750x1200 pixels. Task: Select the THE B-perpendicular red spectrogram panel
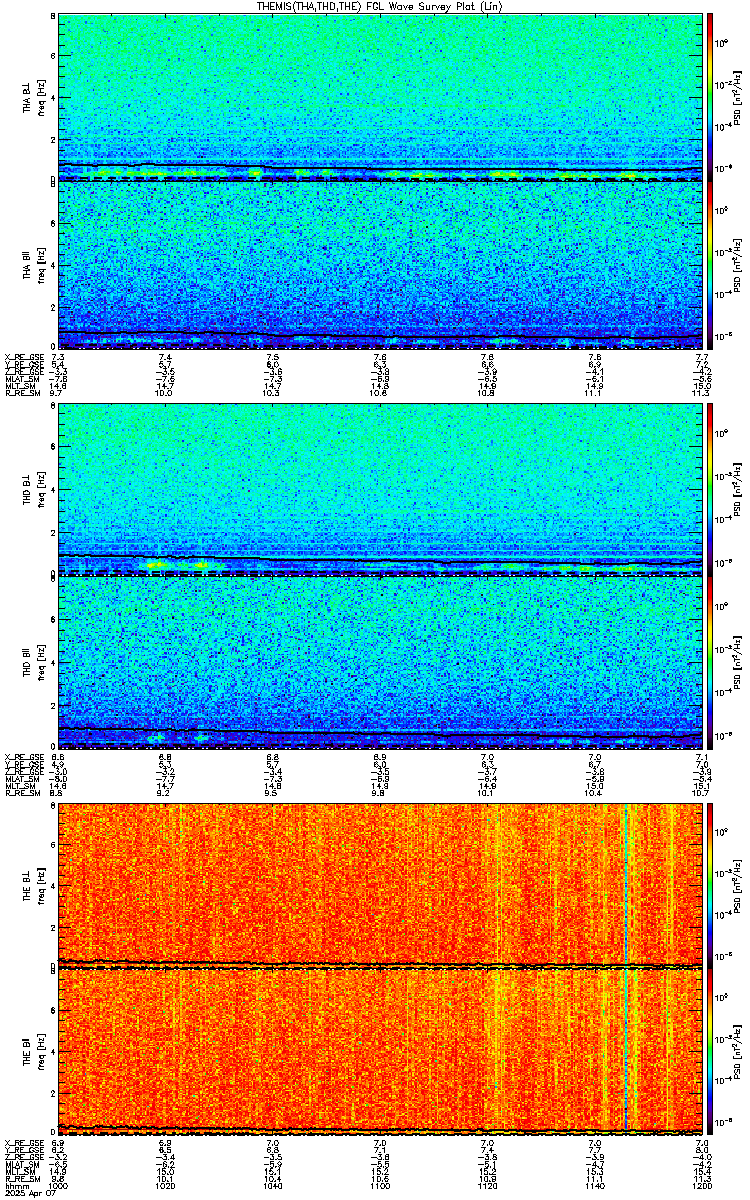click(x=381, y=883)
